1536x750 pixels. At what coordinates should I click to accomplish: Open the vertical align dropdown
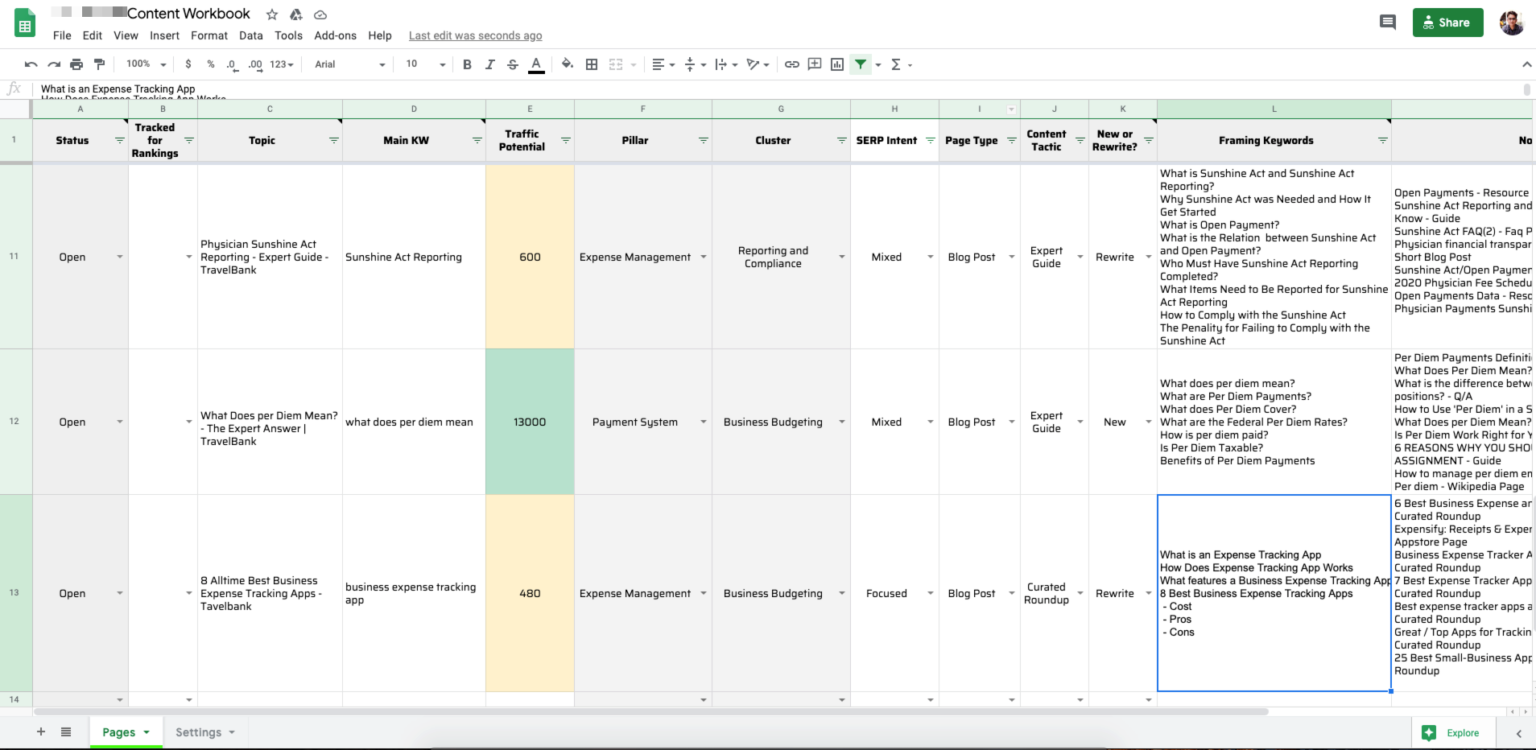point(694,64)
